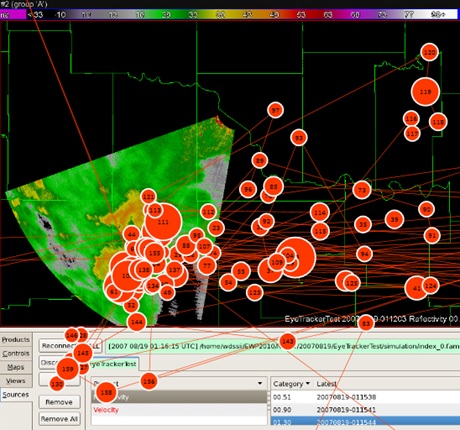Switch to the Maps side tab
Screen dimensions: 460x430
tap(16, 367)
